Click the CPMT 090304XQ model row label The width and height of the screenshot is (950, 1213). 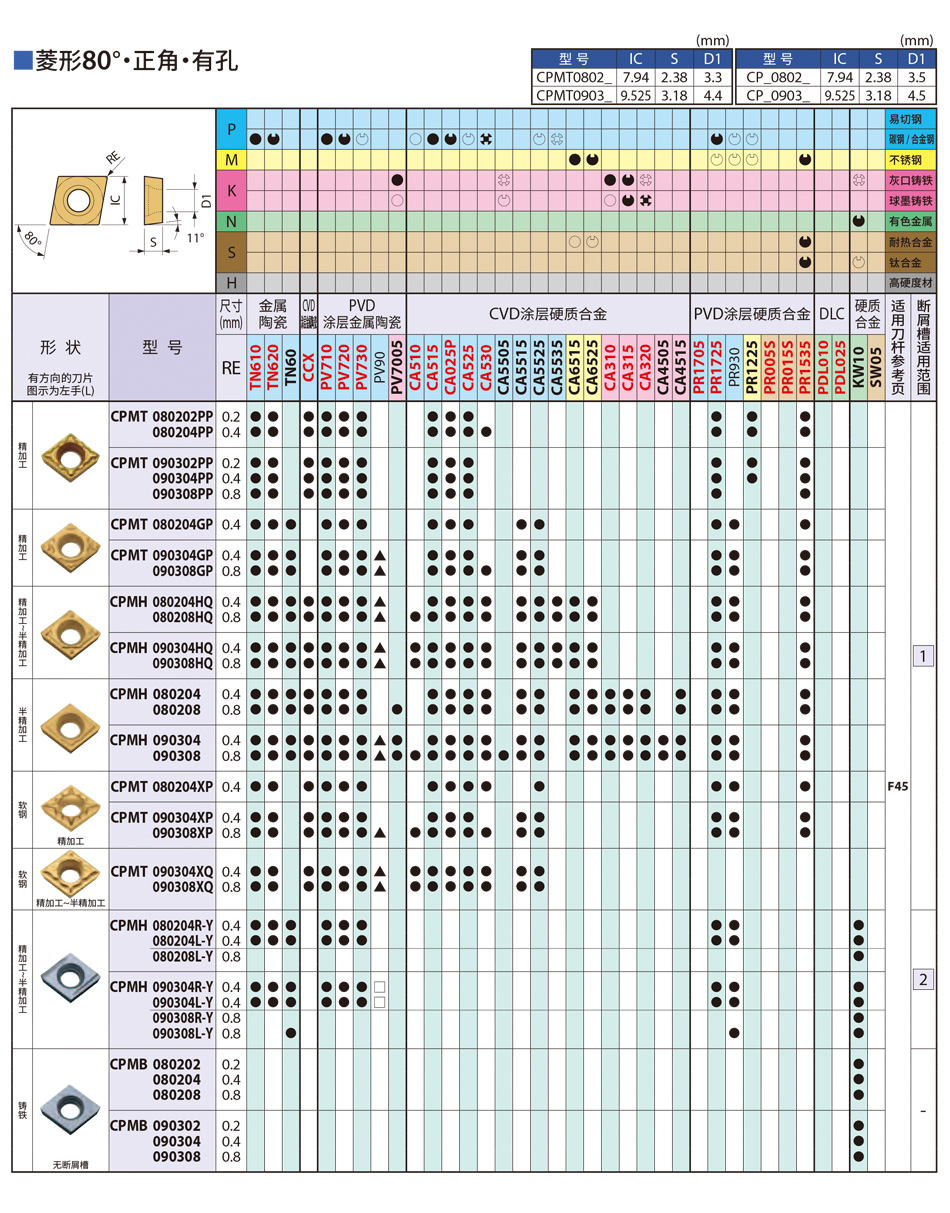tap(162, 872)
